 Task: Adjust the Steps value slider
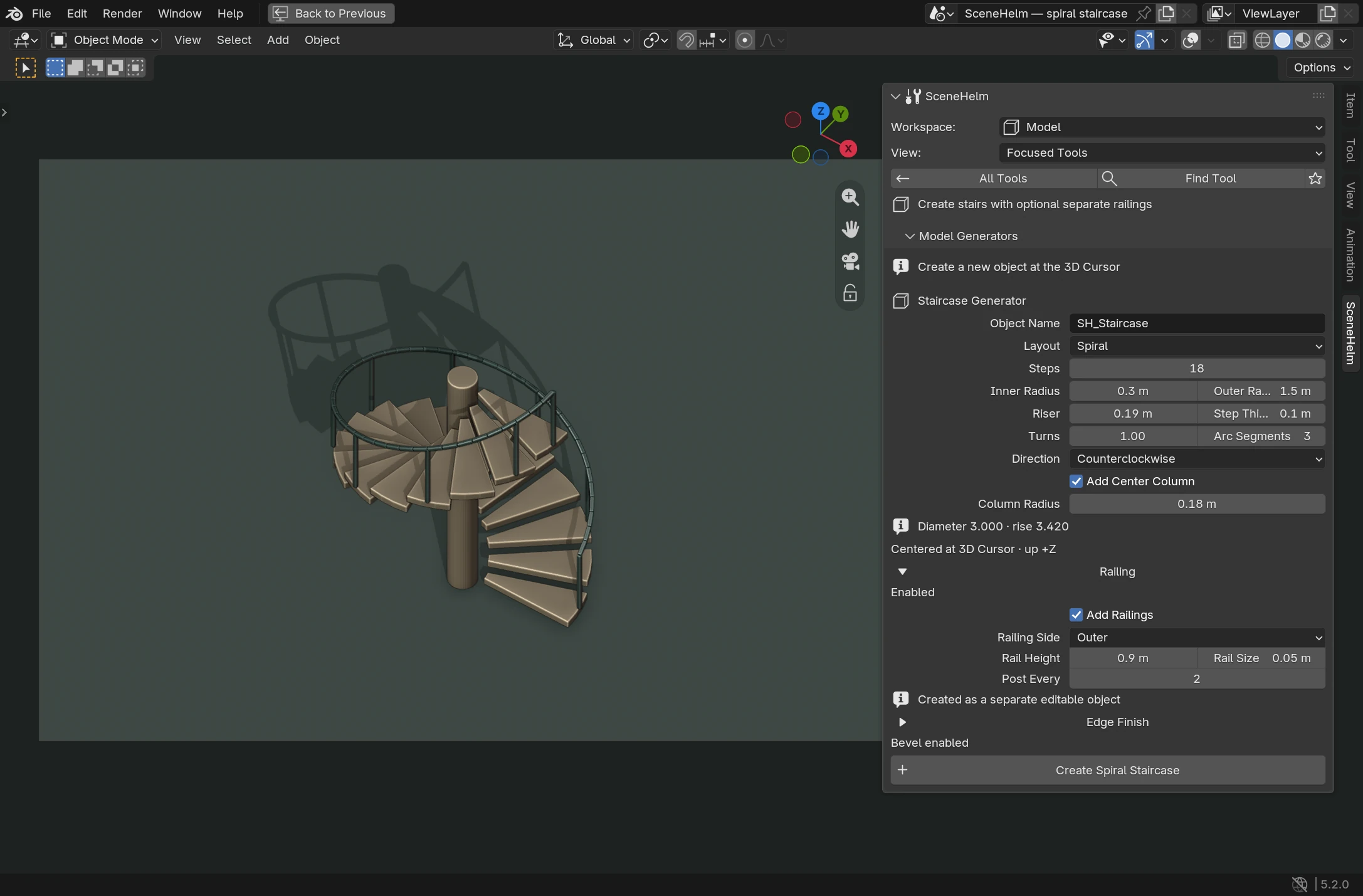click(1197, 369)
